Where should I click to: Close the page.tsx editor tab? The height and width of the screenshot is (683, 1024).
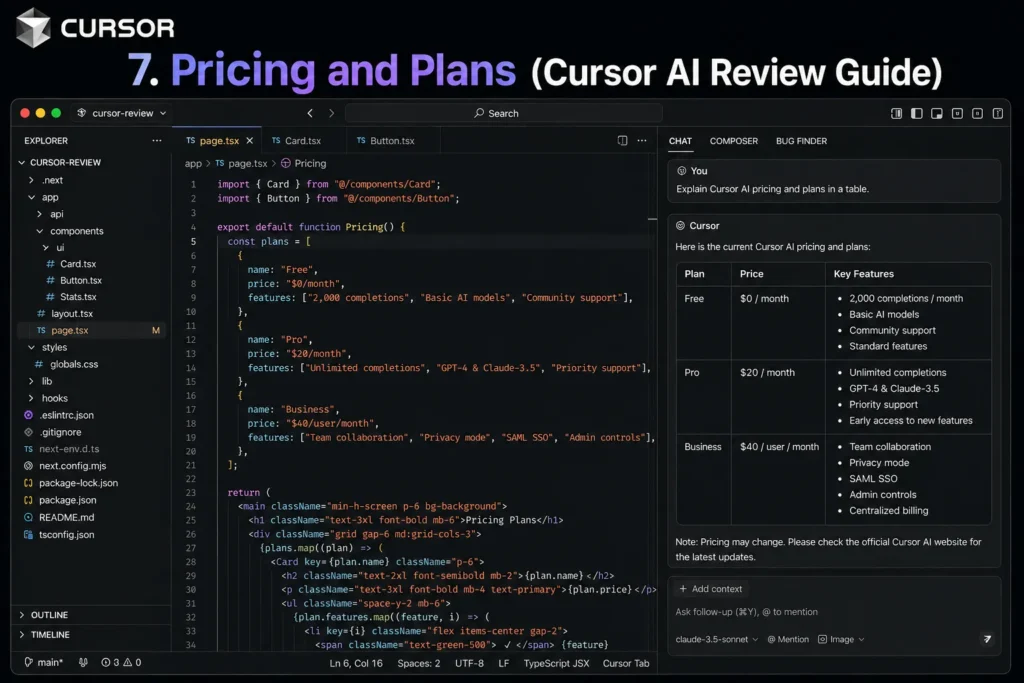249,140
